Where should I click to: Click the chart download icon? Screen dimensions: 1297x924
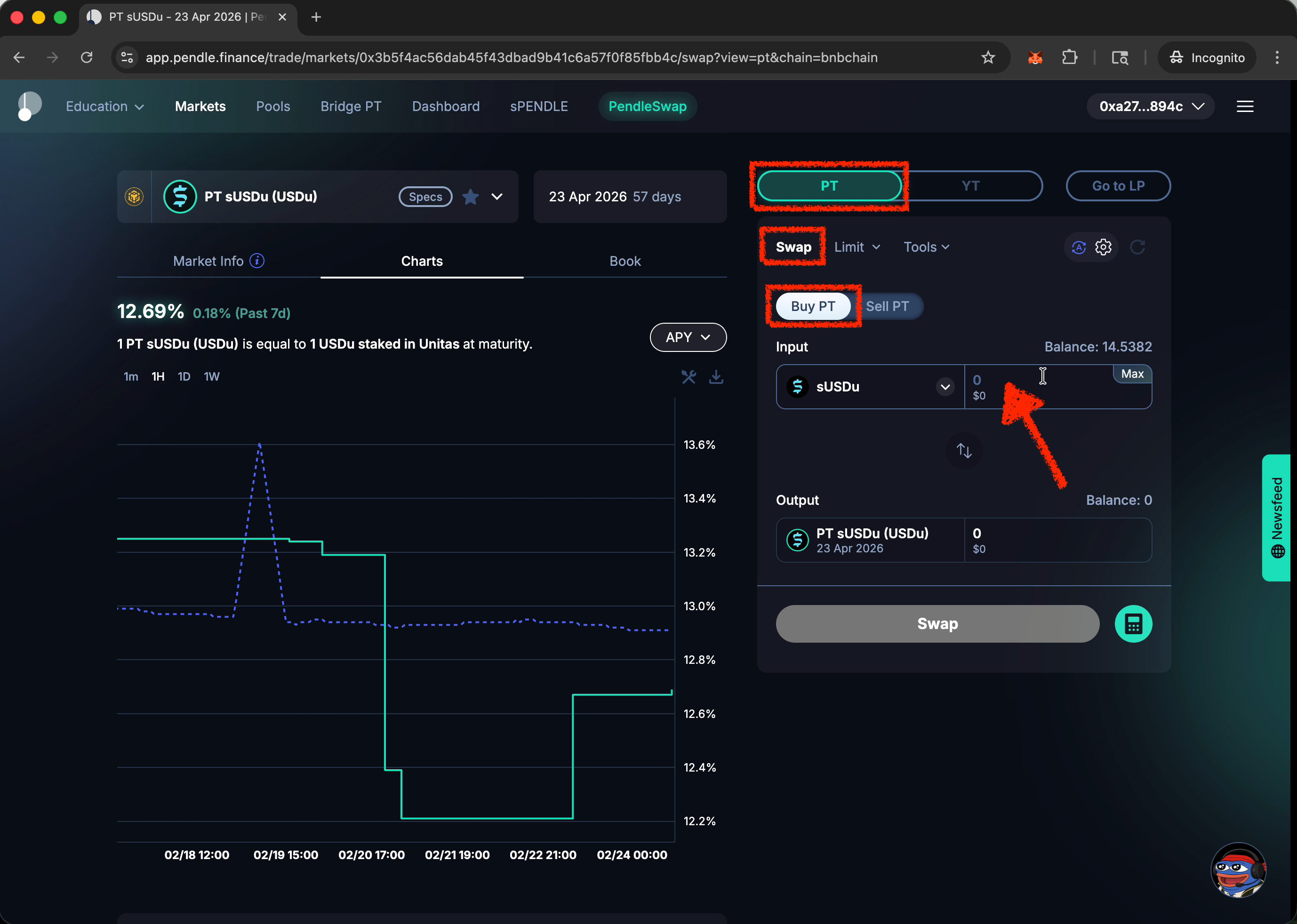[x=716, y=377]
